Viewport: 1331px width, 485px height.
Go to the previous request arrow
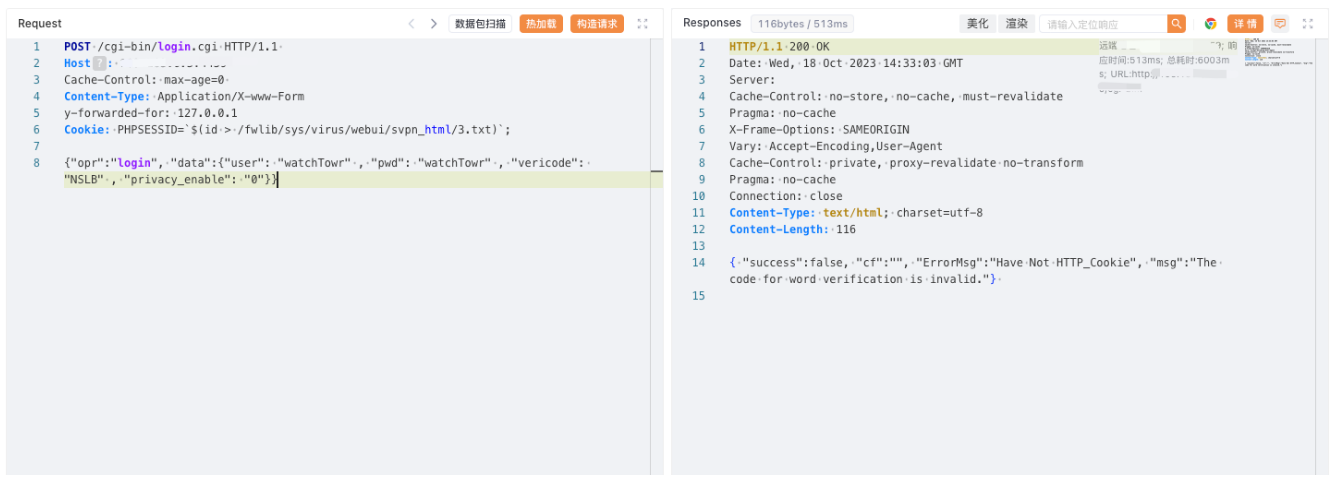tap(411, 24)
